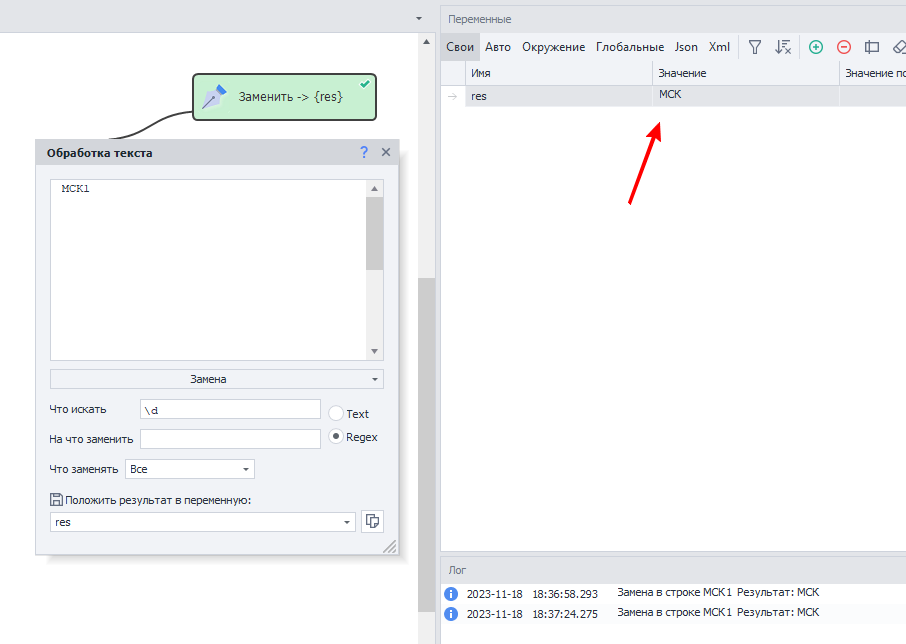Click the dialog resize grip corner

390,546
